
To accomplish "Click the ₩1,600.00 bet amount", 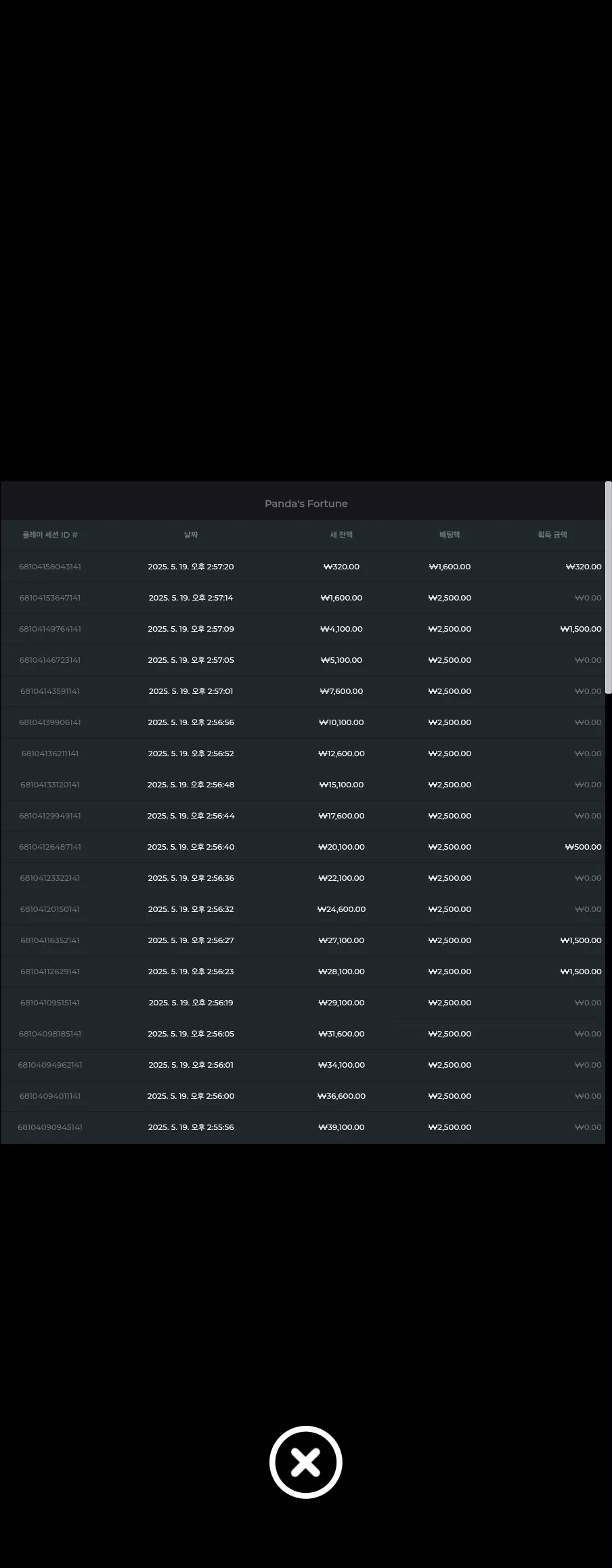I will pos(450,567).
